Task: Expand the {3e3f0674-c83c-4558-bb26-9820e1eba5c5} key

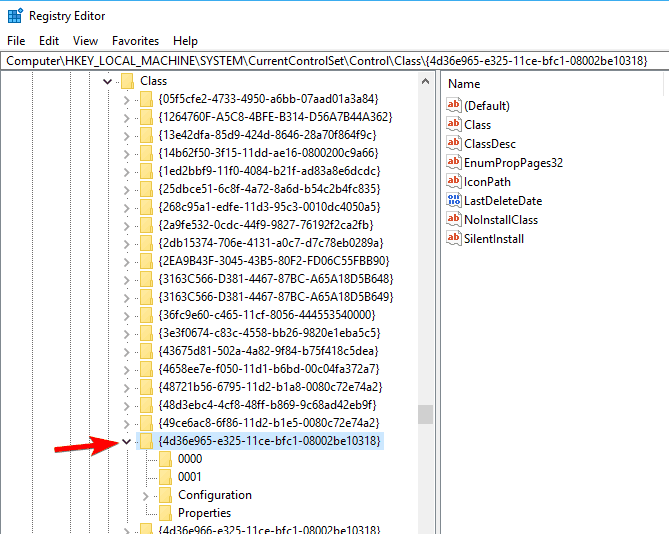Action: coord(127,334)
